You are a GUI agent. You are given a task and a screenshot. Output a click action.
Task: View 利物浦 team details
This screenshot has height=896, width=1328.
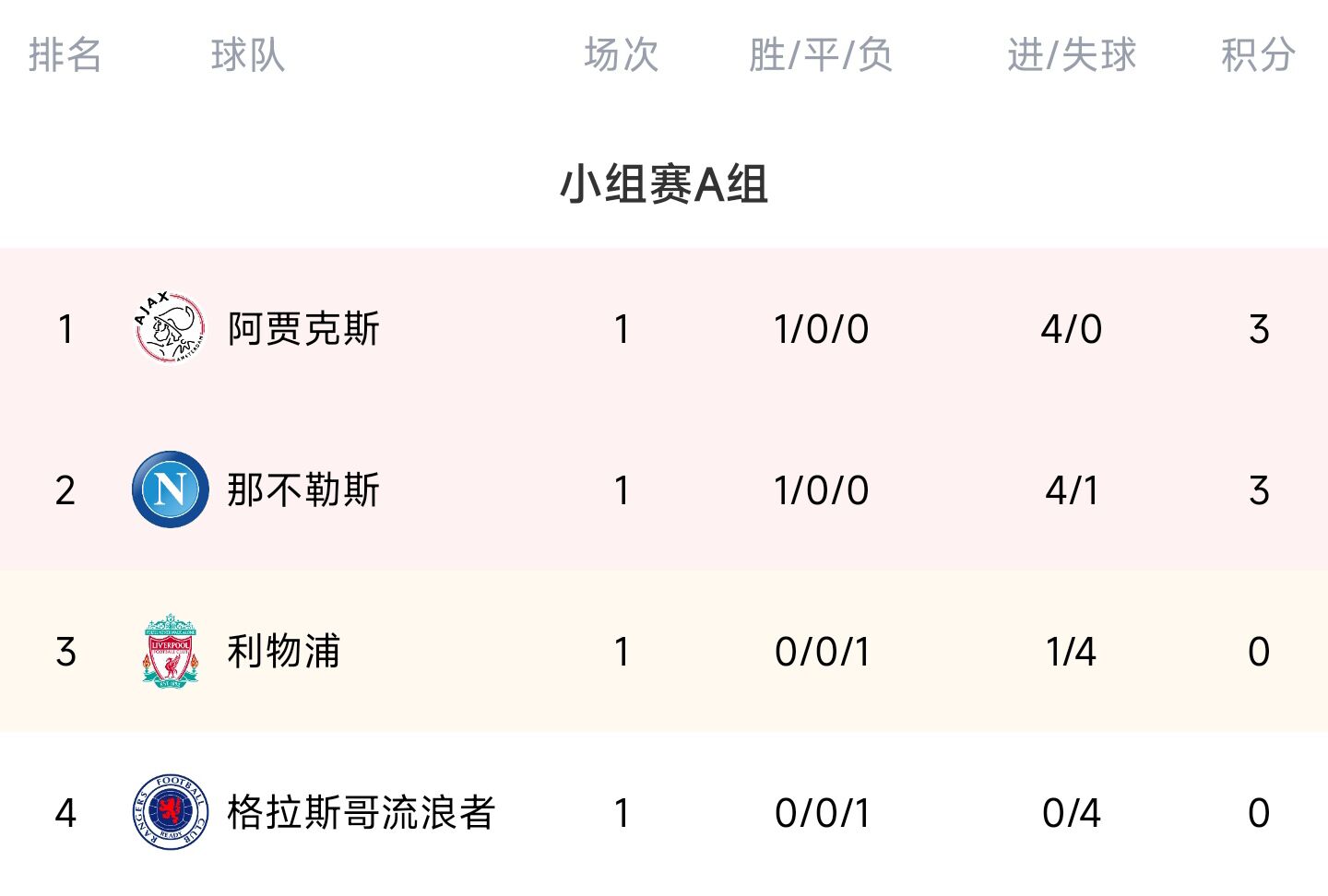[x=284, y=652]
